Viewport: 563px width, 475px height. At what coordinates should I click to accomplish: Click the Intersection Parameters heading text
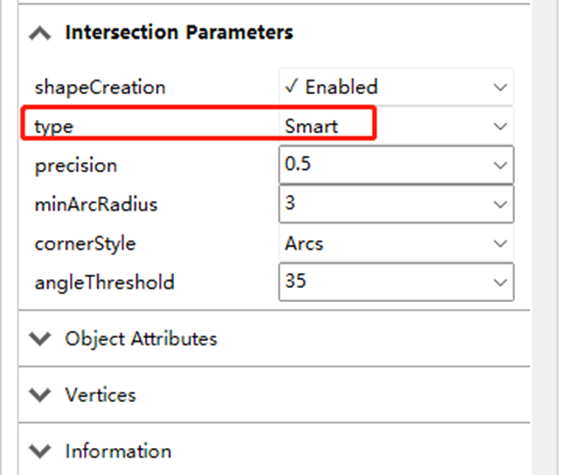179,32
